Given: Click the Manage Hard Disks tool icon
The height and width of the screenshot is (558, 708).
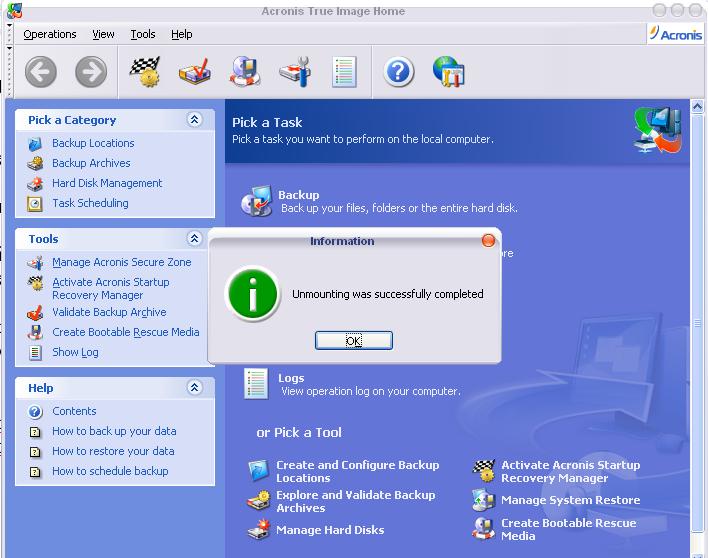Looking at the screenshot, I should click(x=259, y=529).
